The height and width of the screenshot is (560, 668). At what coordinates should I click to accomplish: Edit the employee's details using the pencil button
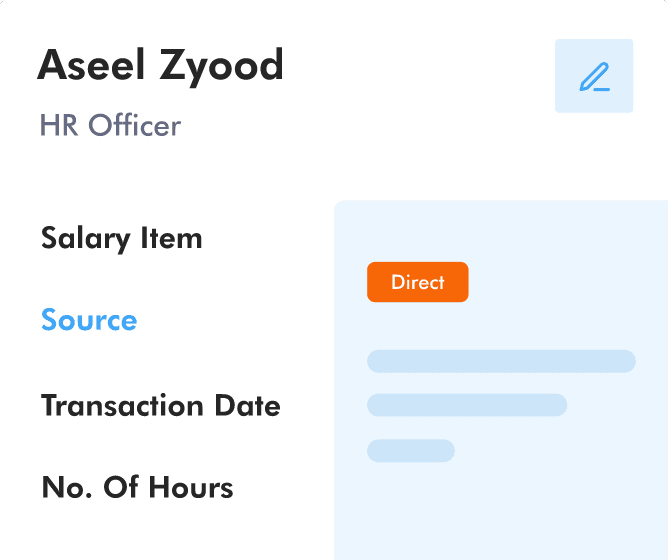click(594, 76)
